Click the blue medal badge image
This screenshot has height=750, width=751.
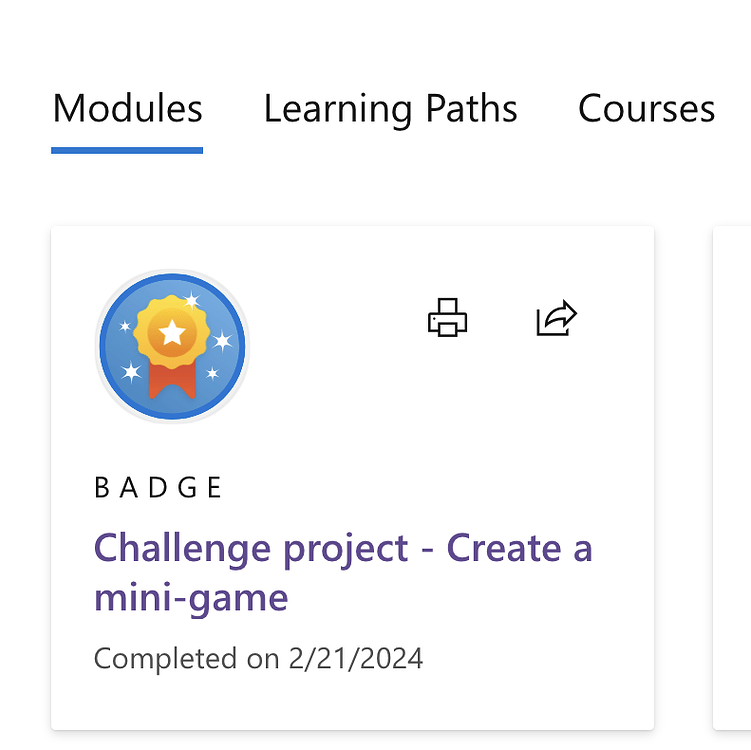[172, 346]
